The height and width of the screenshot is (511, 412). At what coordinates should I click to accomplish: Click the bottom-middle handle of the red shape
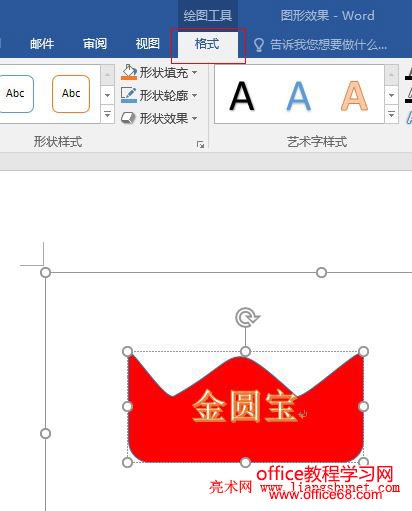point(245,462)
